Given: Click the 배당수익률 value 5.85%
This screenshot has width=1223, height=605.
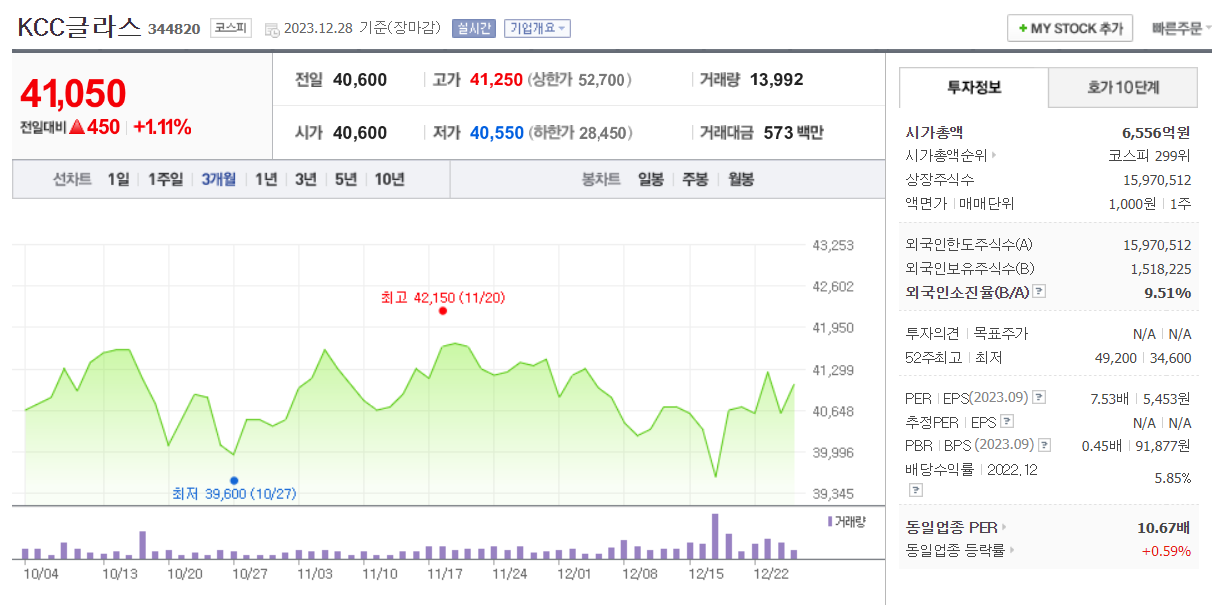Looking at the screenshot, I should click(x=1172, y=478).
